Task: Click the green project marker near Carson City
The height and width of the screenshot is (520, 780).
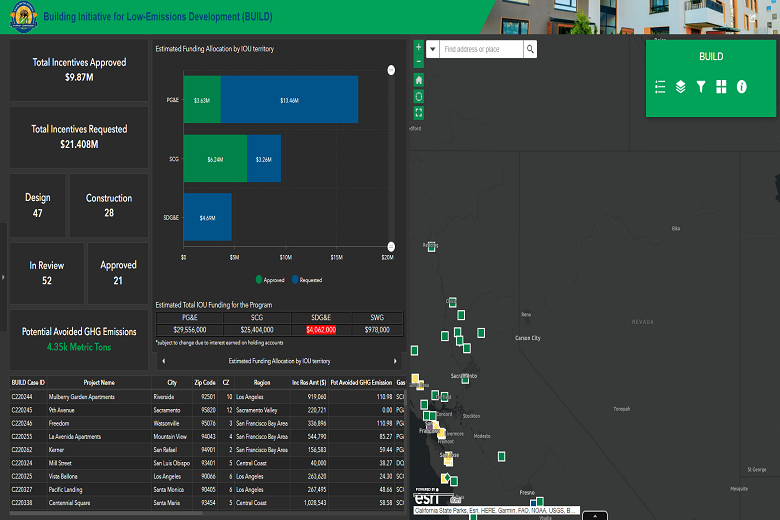Action: click(481, 332)
